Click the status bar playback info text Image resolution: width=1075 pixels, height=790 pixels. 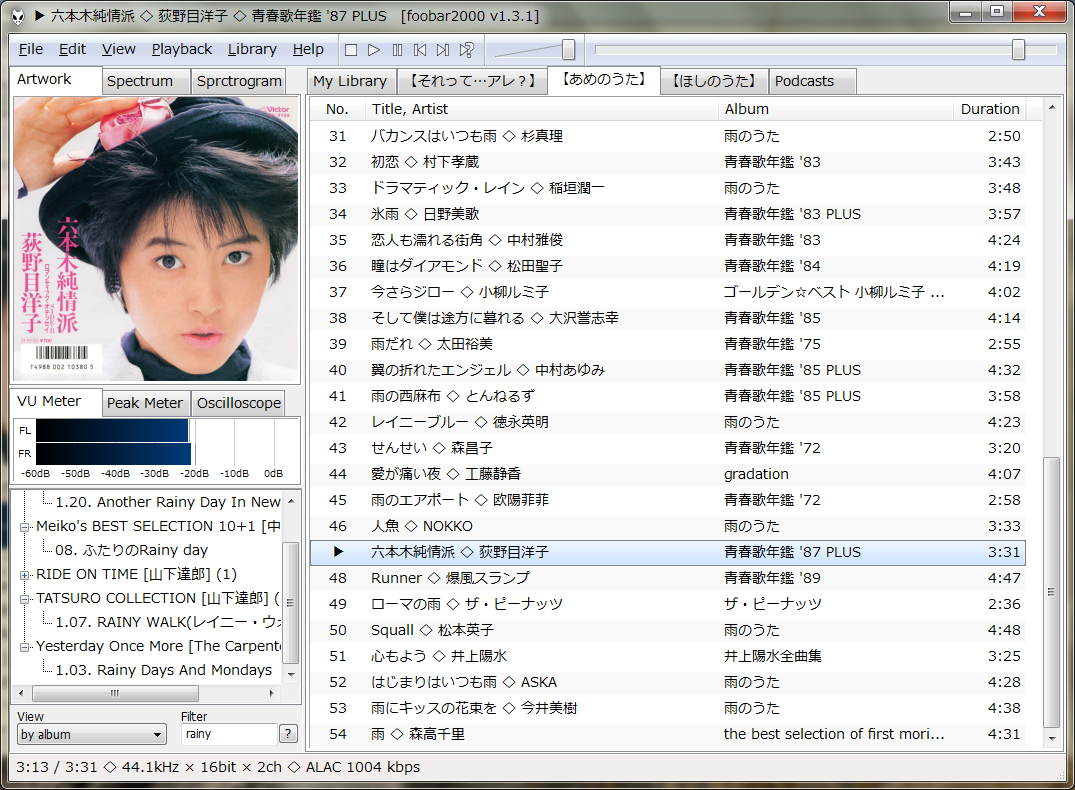[218, 767]
